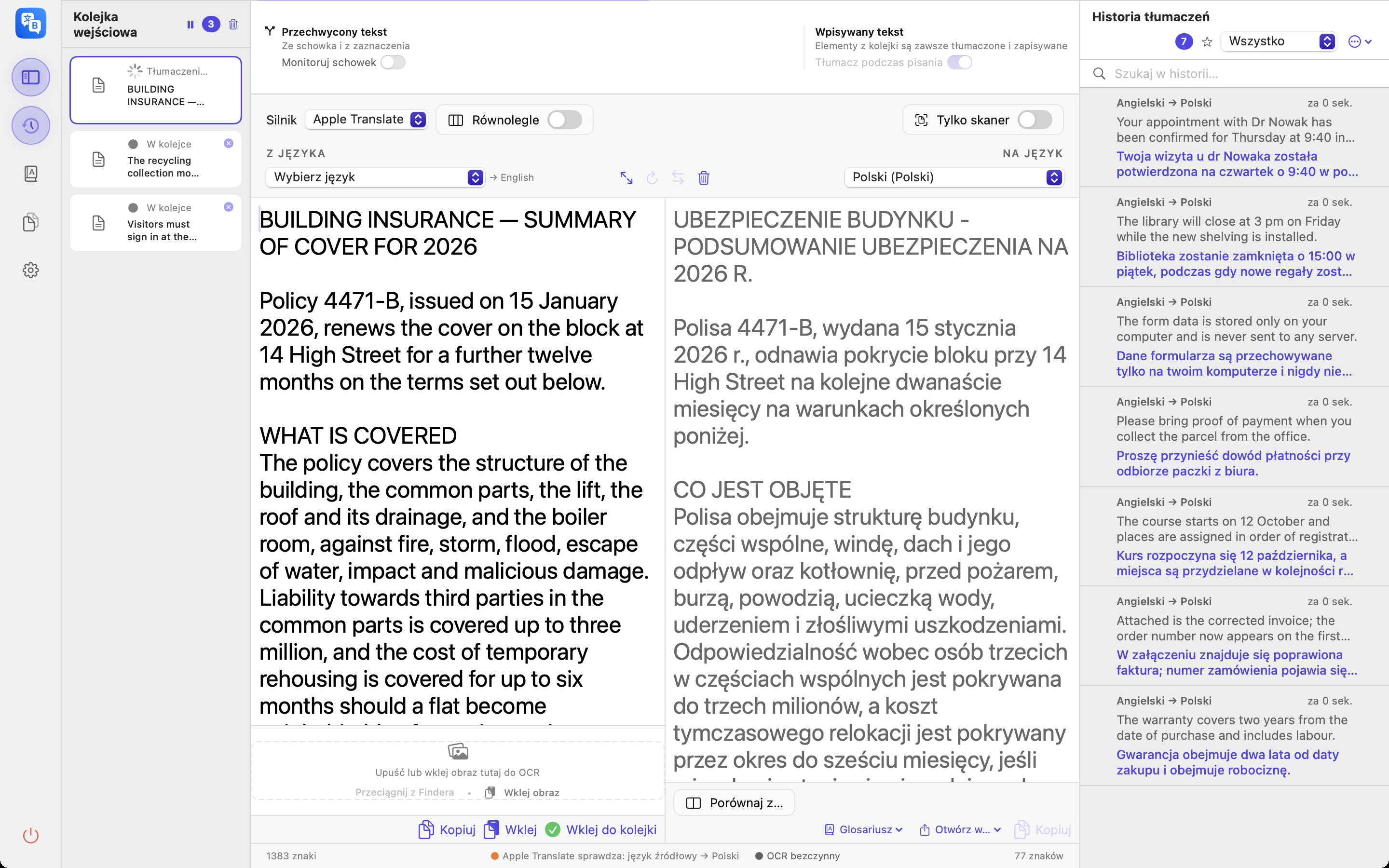Delete source text with trash icon
The width and height of the screenshot is (1389, 868).
(x=704, y=178)
